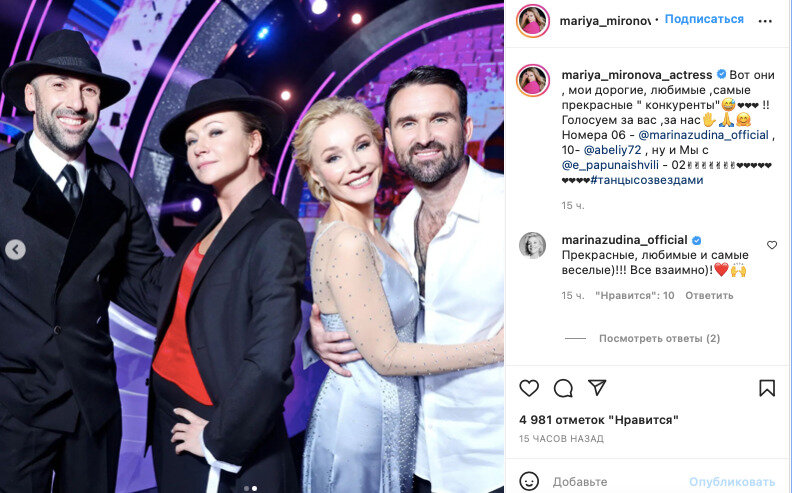This screenshot has height=493, width=792.
Task: Click the header profile avatar
Action: (532, 21)
